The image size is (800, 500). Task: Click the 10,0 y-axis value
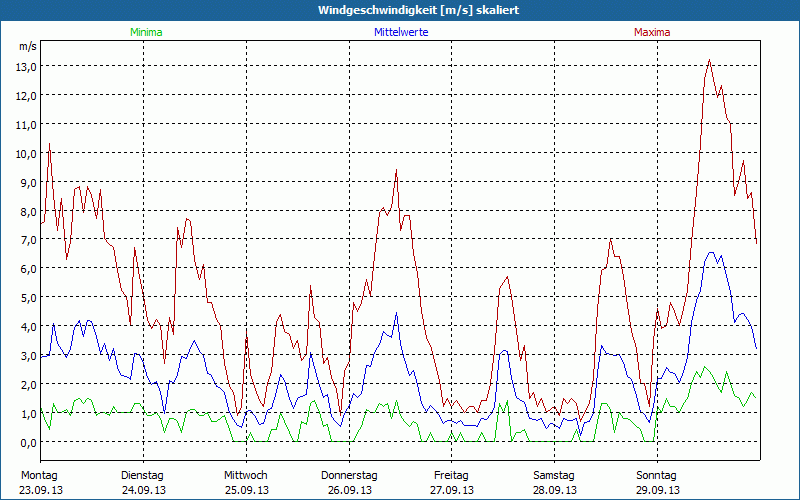click(x=28, y=154)
